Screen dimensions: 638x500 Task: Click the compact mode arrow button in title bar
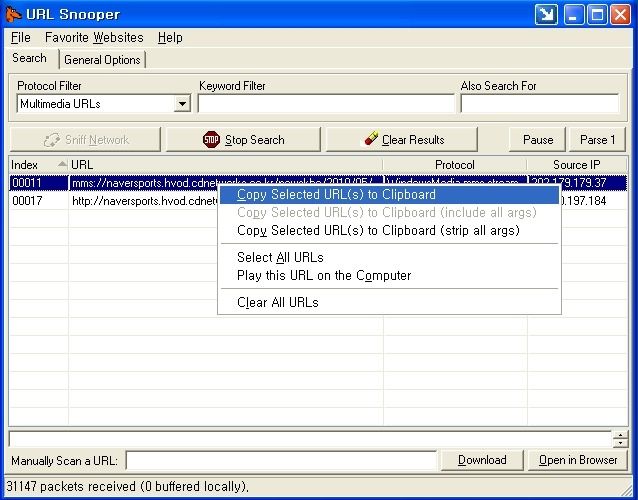click(x=546, y=15)
